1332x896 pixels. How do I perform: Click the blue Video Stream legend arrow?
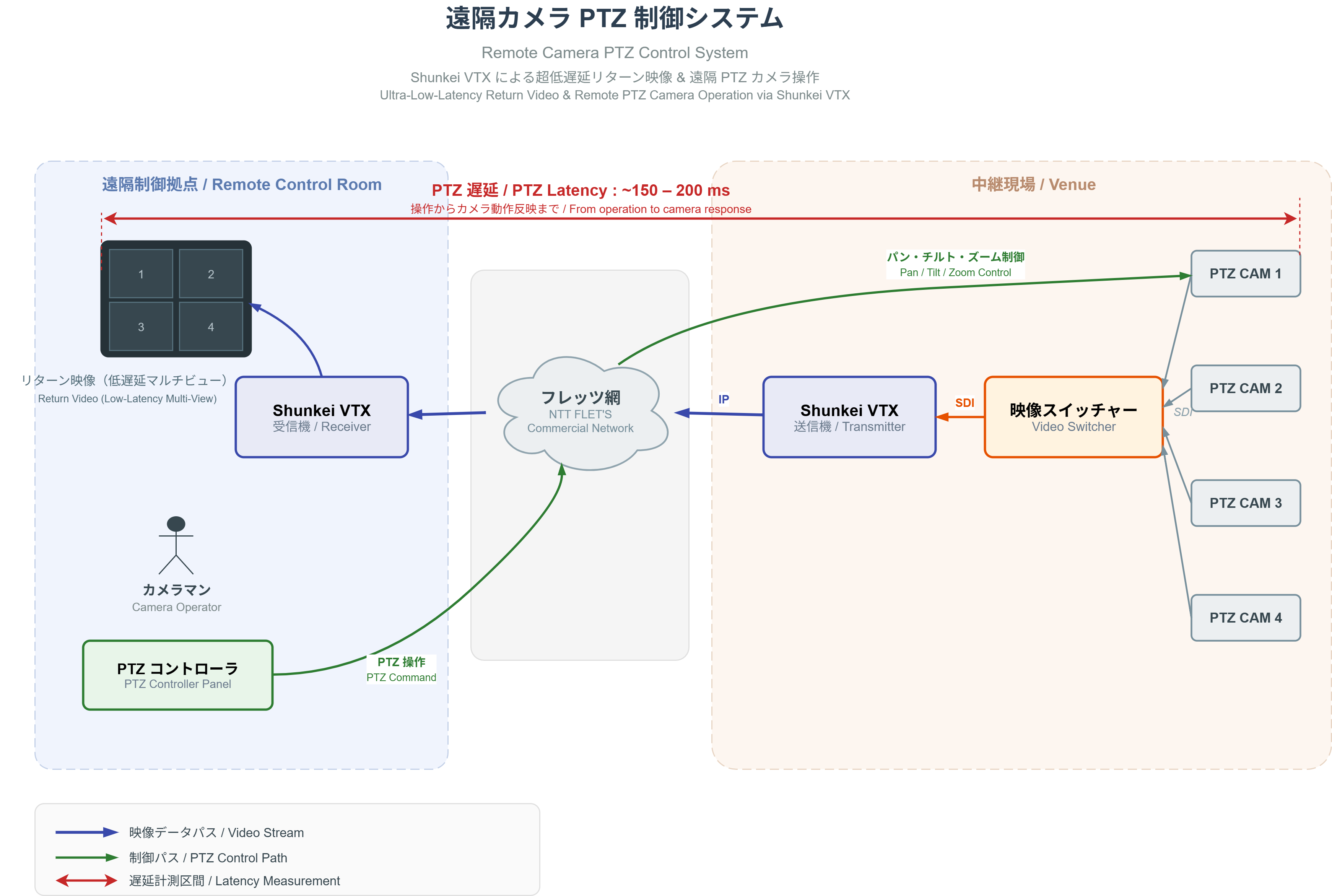pyautogui.click(x=86, y=833)
